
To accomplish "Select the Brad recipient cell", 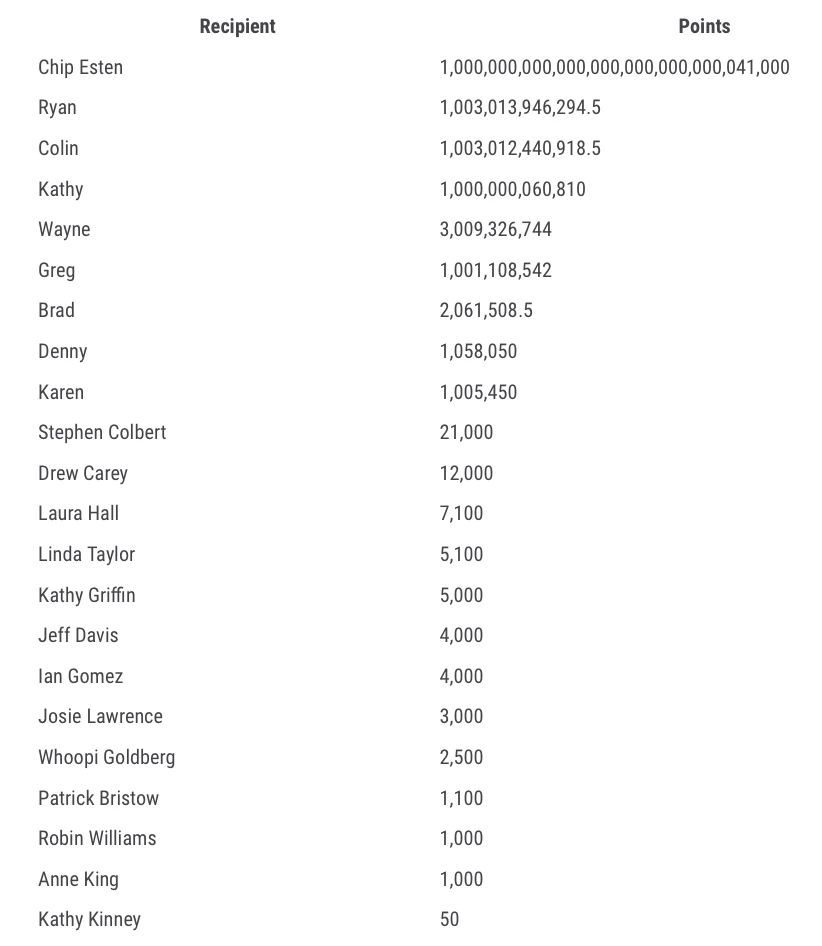I will [x=56, y=311].
